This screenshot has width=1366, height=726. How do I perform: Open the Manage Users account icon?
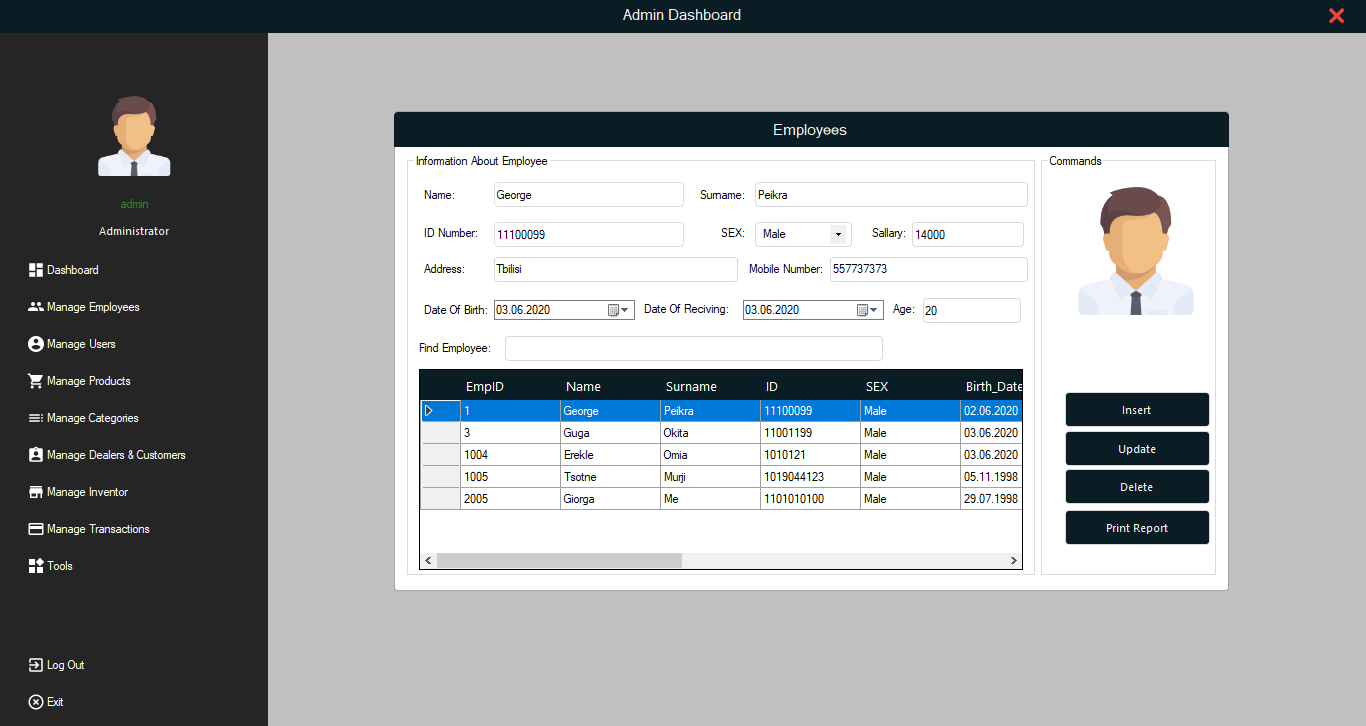click(x=36, y=344)
